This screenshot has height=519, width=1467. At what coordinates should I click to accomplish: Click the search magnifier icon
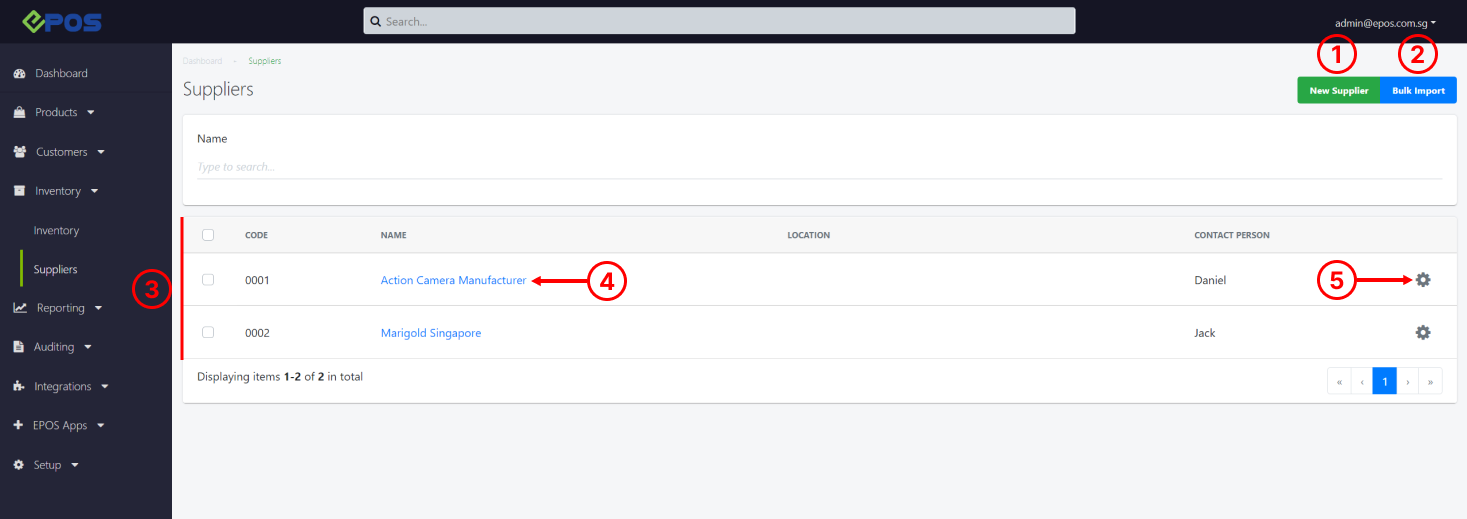[375, 21]
